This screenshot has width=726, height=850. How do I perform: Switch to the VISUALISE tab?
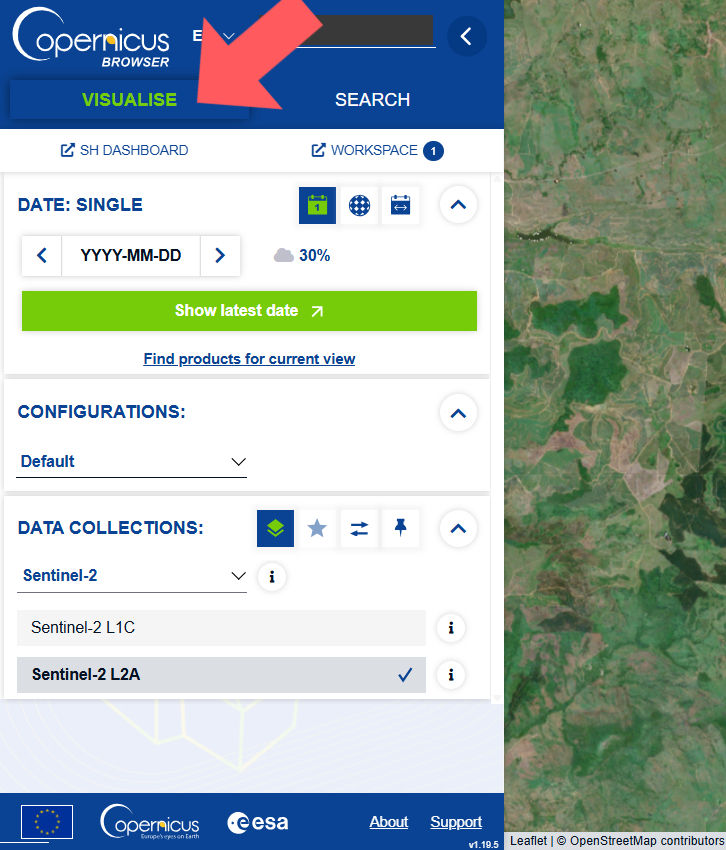click(x=129, y=100)
